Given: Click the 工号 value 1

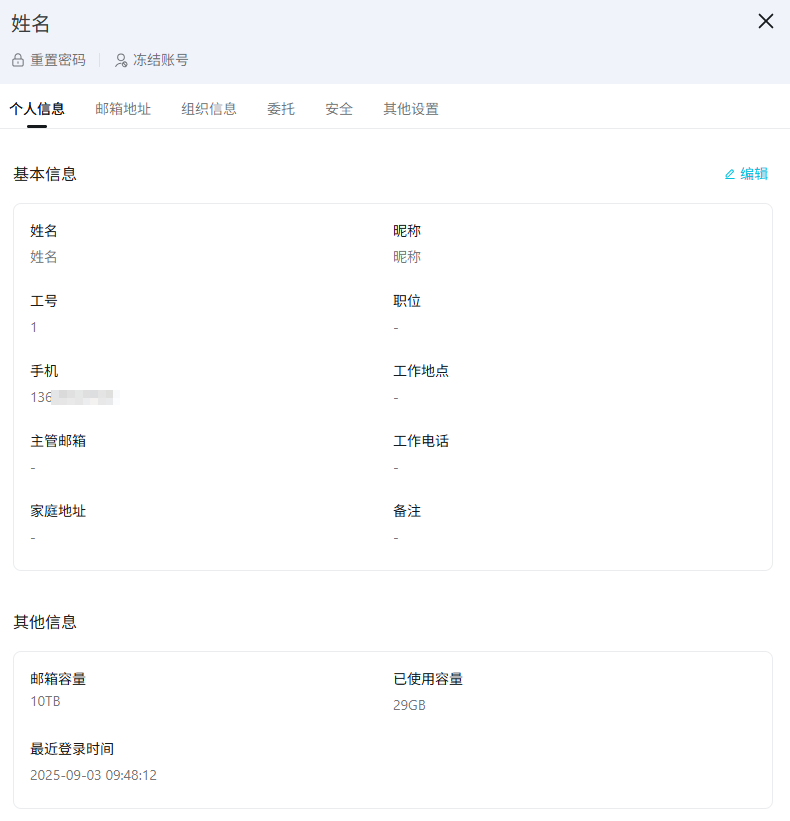Looking at the screenshot, I should (34, 327).
